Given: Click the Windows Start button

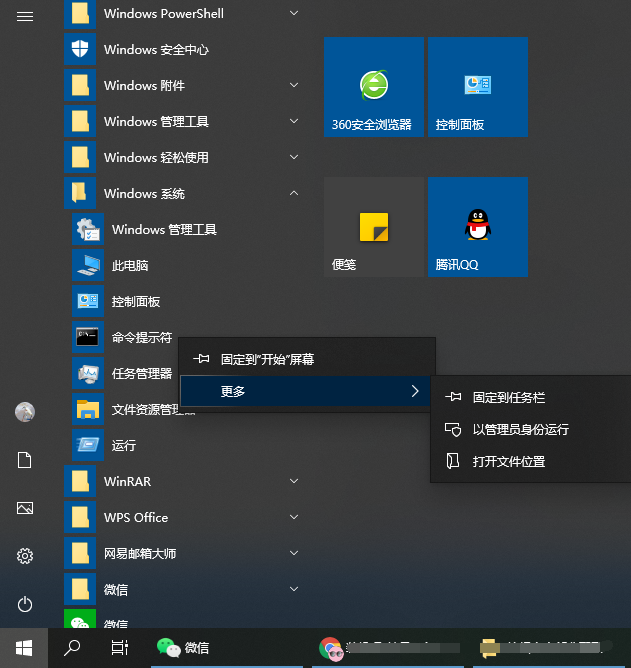Looking at the screenshot, I should pyautogui.click(x=24, y=647).
